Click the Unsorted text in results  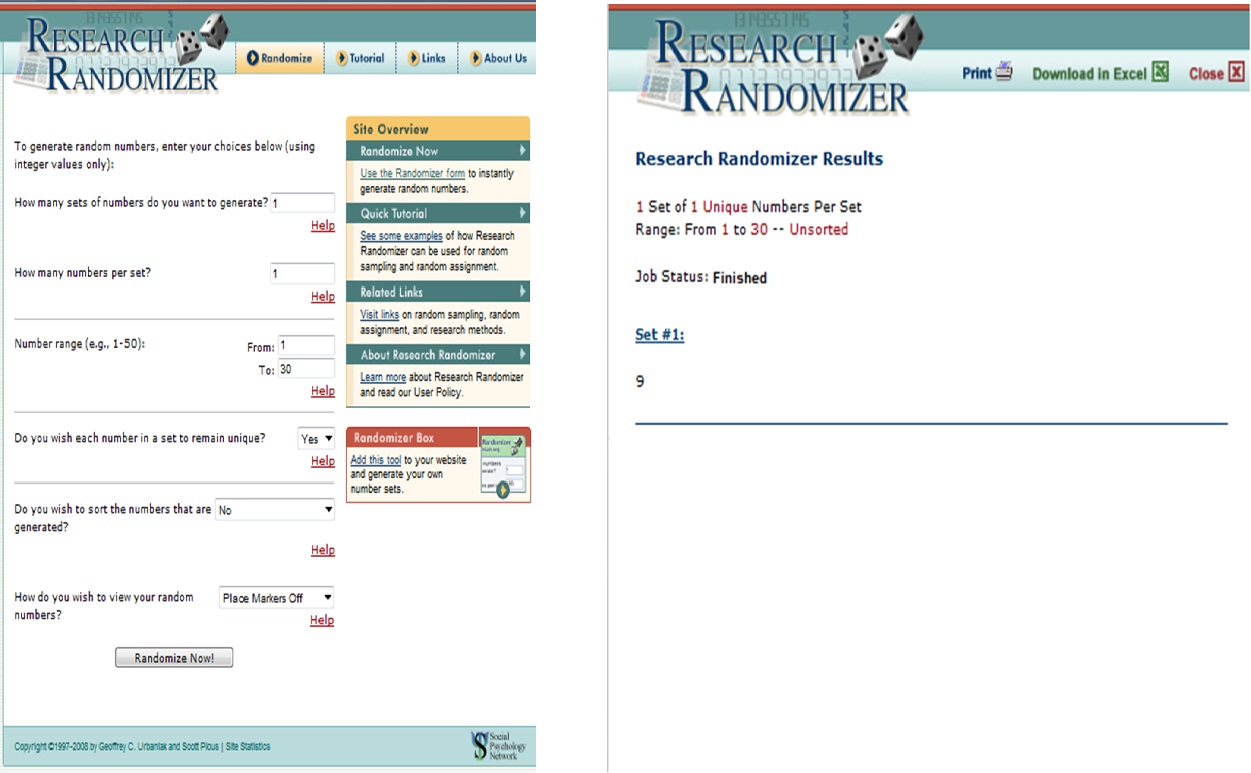point(819,230)
